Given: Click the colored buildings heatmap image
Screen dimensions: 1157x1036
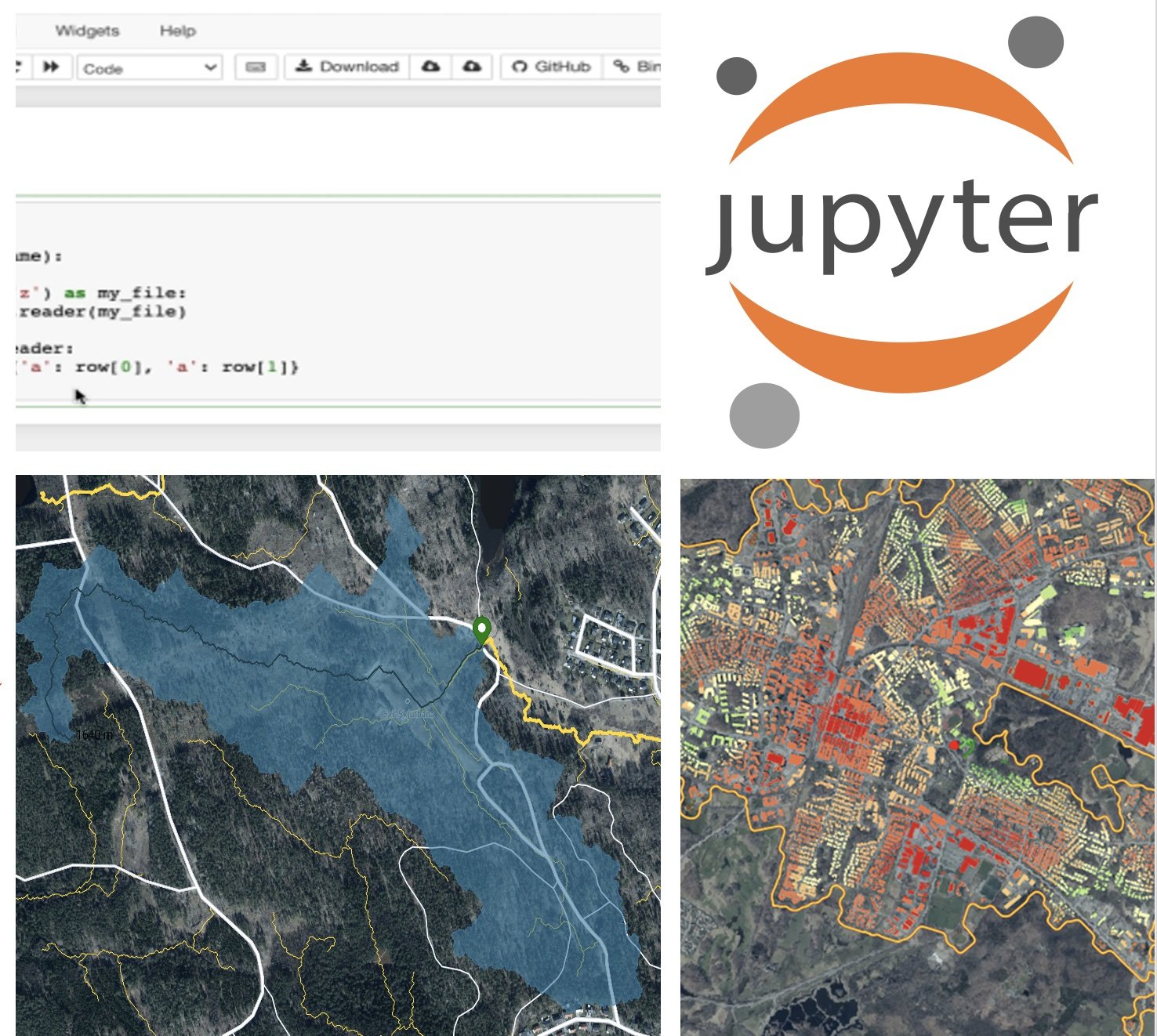Looking at the screenshot, I should [917, 756].
